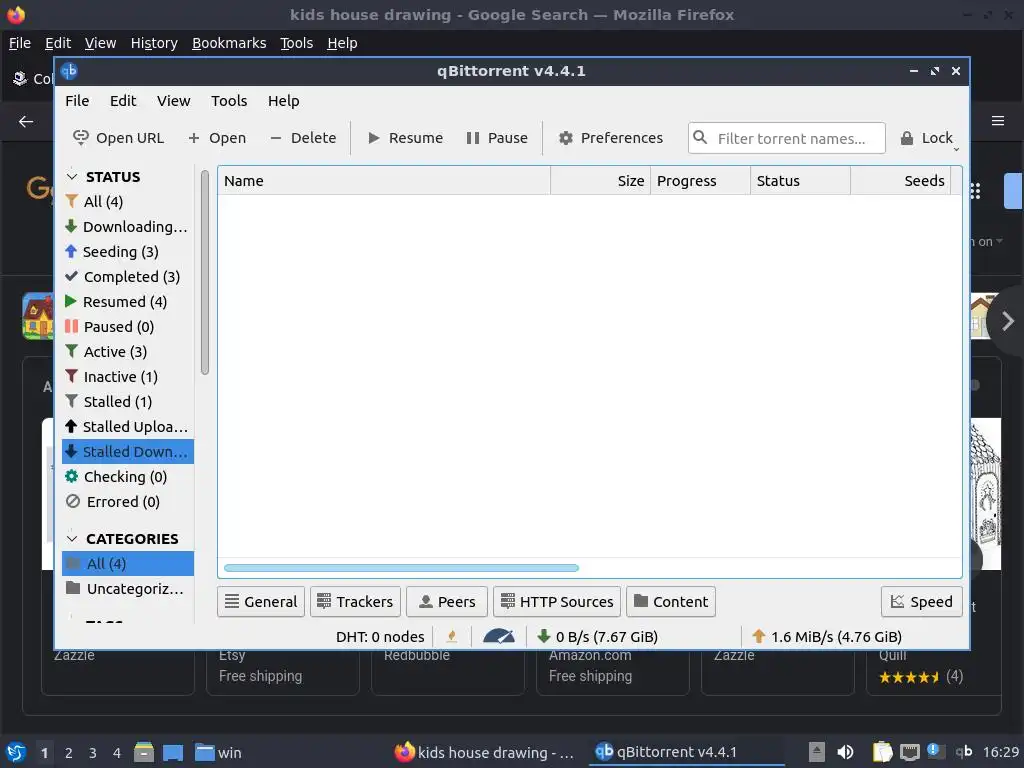1024x768 pixels.
Task: Collapse the CATEGORIES section chevron
Action: click(72, 539)
